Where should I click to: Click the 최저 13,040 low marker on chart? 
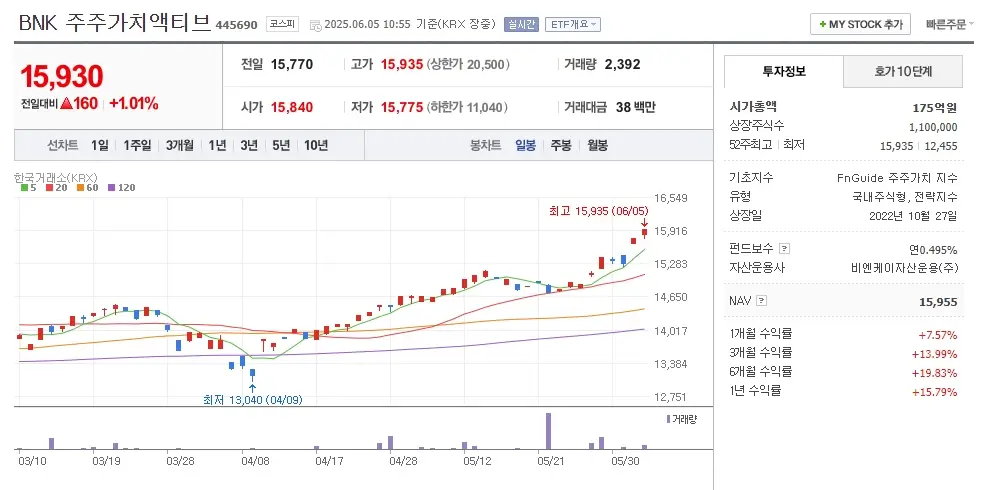tap(252, 400)
